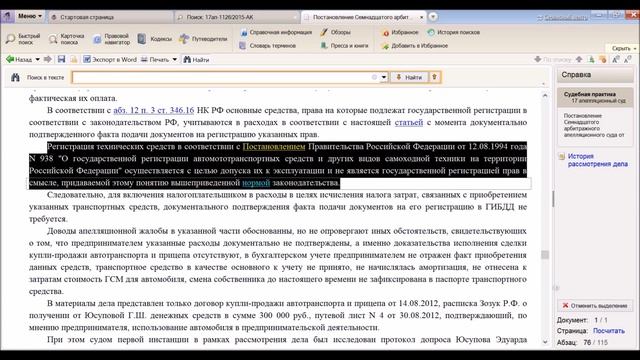
Task: Switch to Стартовая страница tab
Action: click(110, 17)
